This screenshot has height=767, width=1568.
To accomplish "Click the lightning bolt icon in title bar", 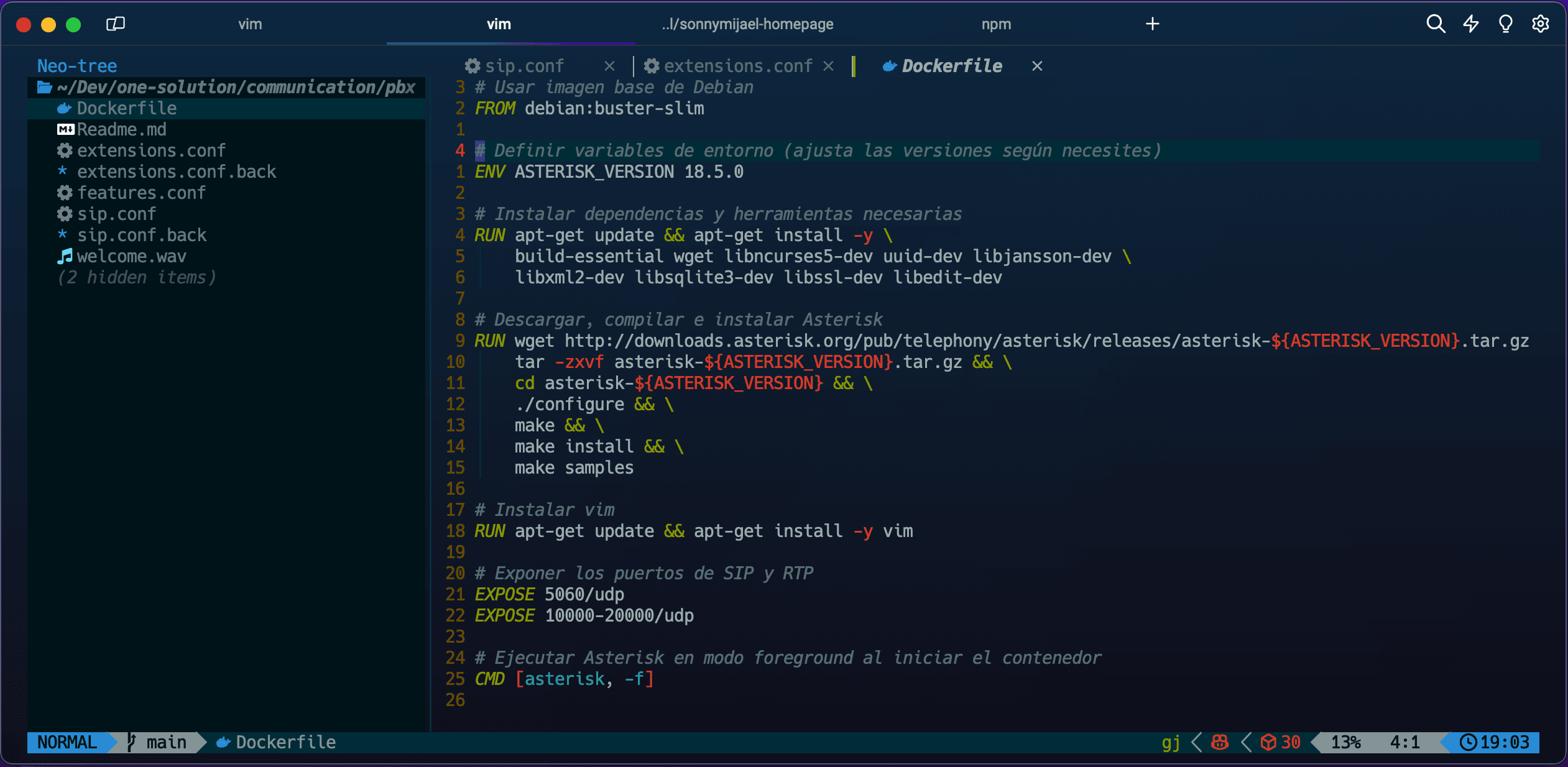I will [1470, 24].
